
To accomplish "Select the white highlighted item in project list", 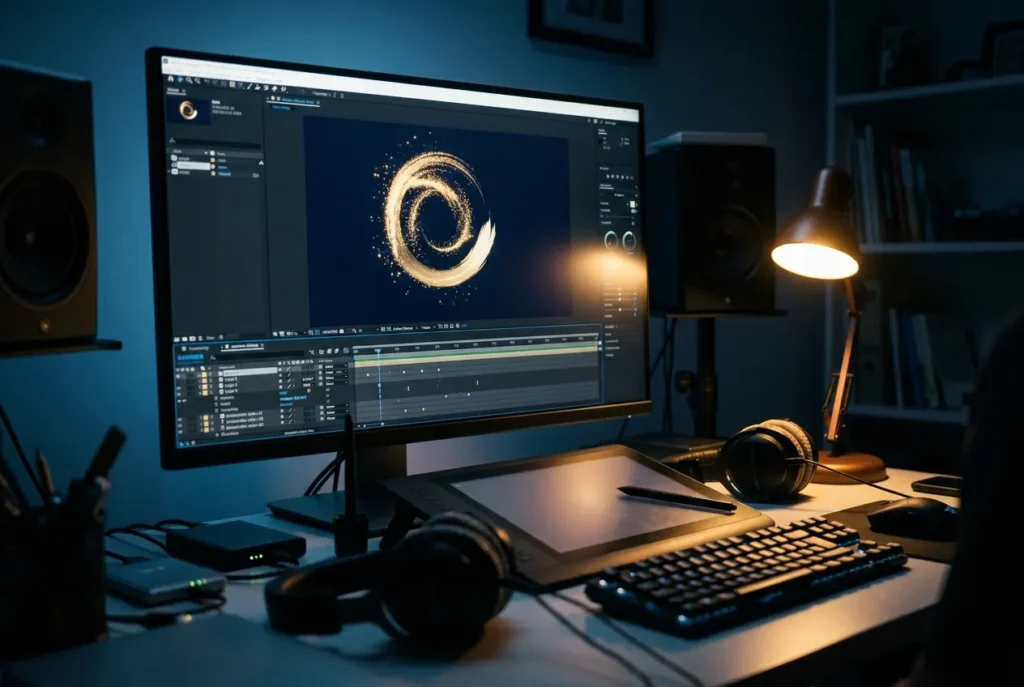I will pos(193,166).
